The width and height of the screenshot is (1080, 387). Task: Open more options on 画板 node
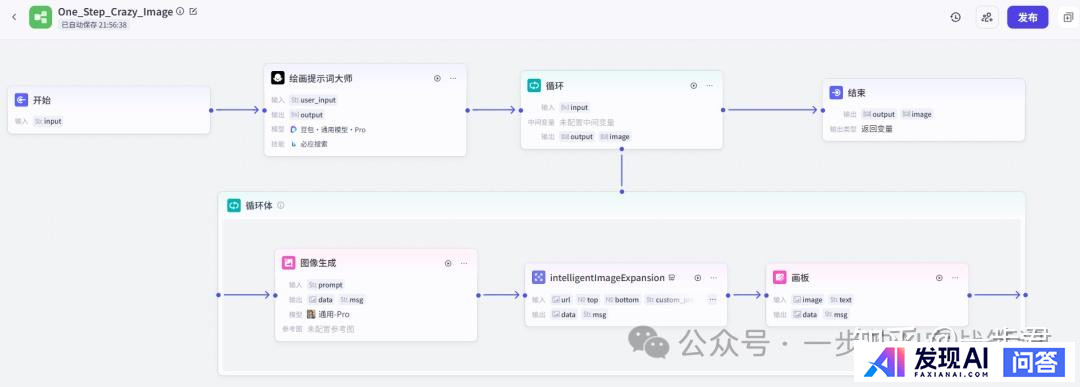[x=955, y=278]
